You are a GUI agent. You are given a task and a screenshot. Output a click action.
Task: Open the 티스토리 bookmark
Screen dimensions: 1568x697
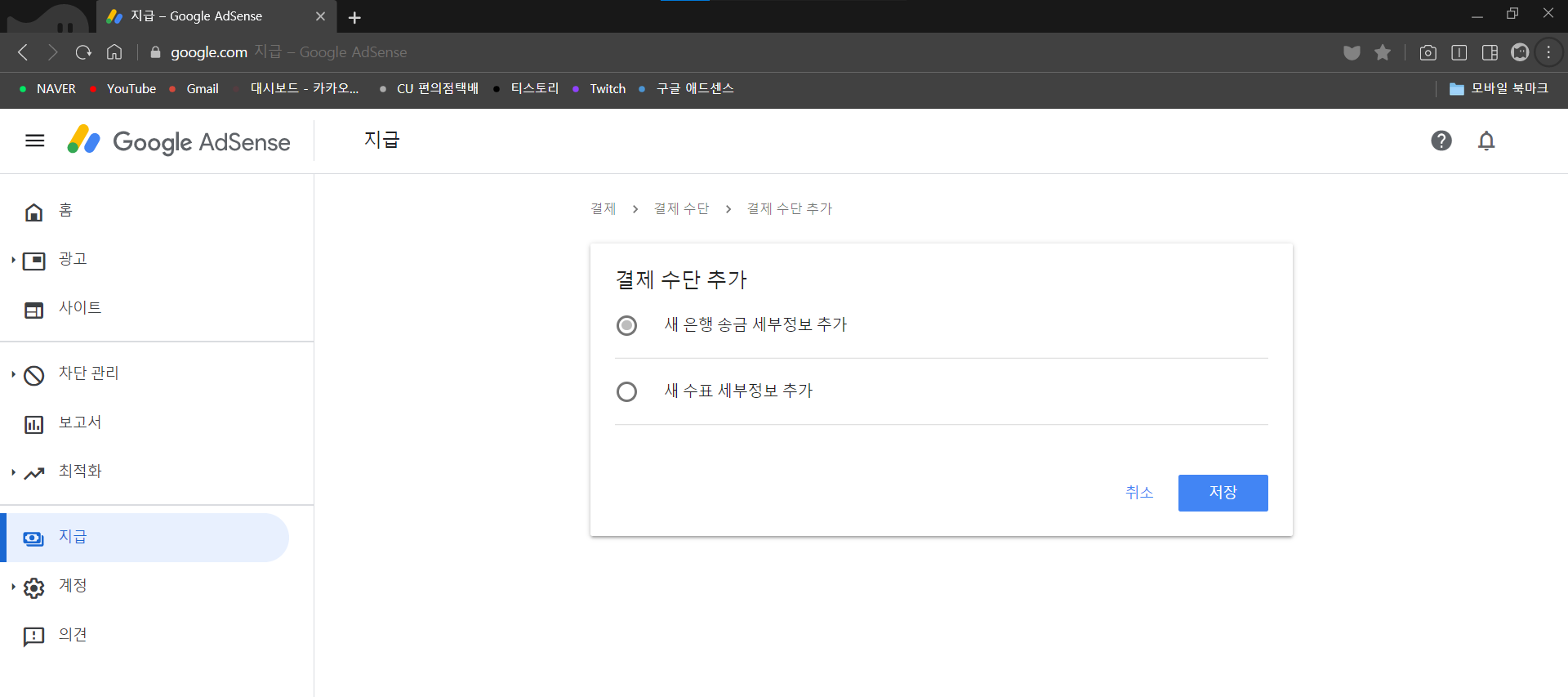coord(527,88)
